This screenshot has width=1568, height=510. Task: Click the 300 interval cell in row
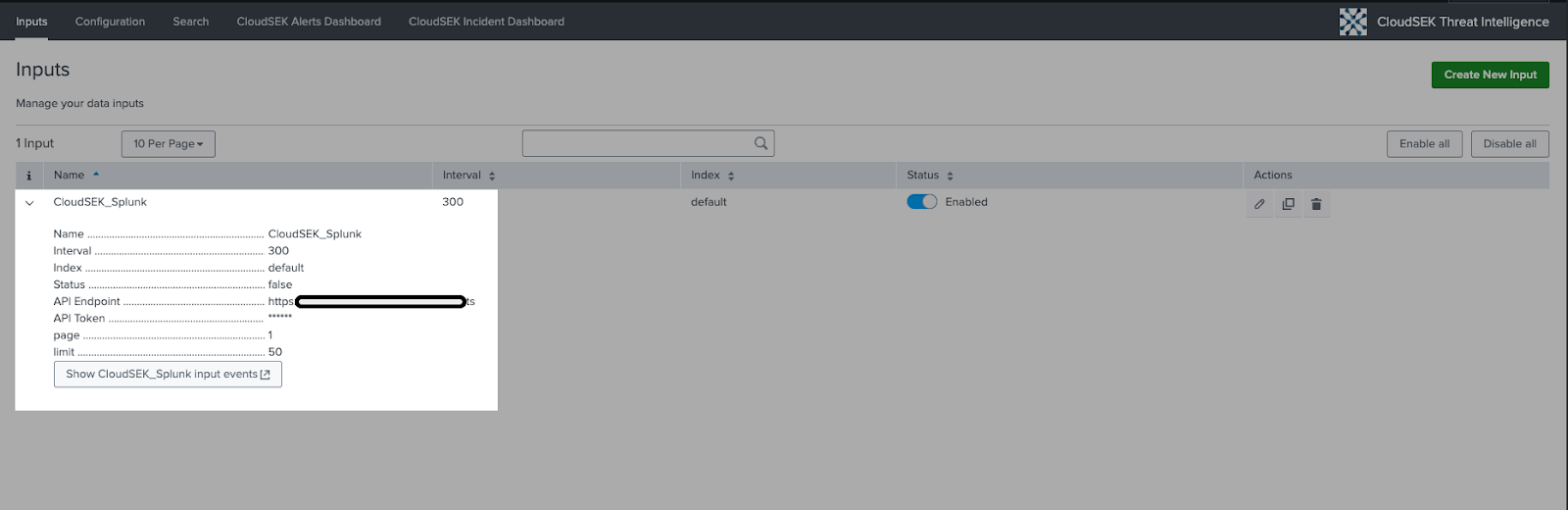pos(453,202)
